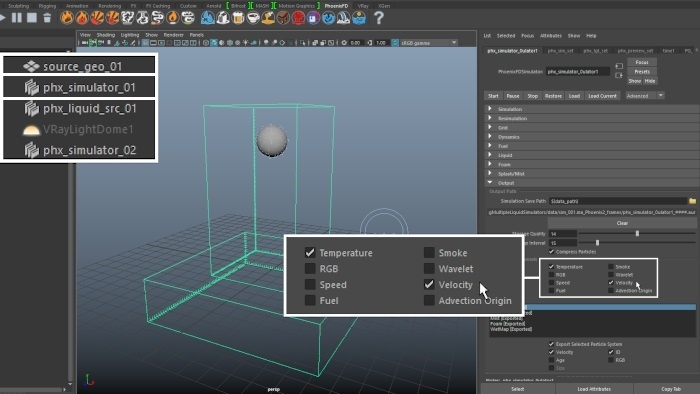Open the Lighting viewport menu

(130, 35)
